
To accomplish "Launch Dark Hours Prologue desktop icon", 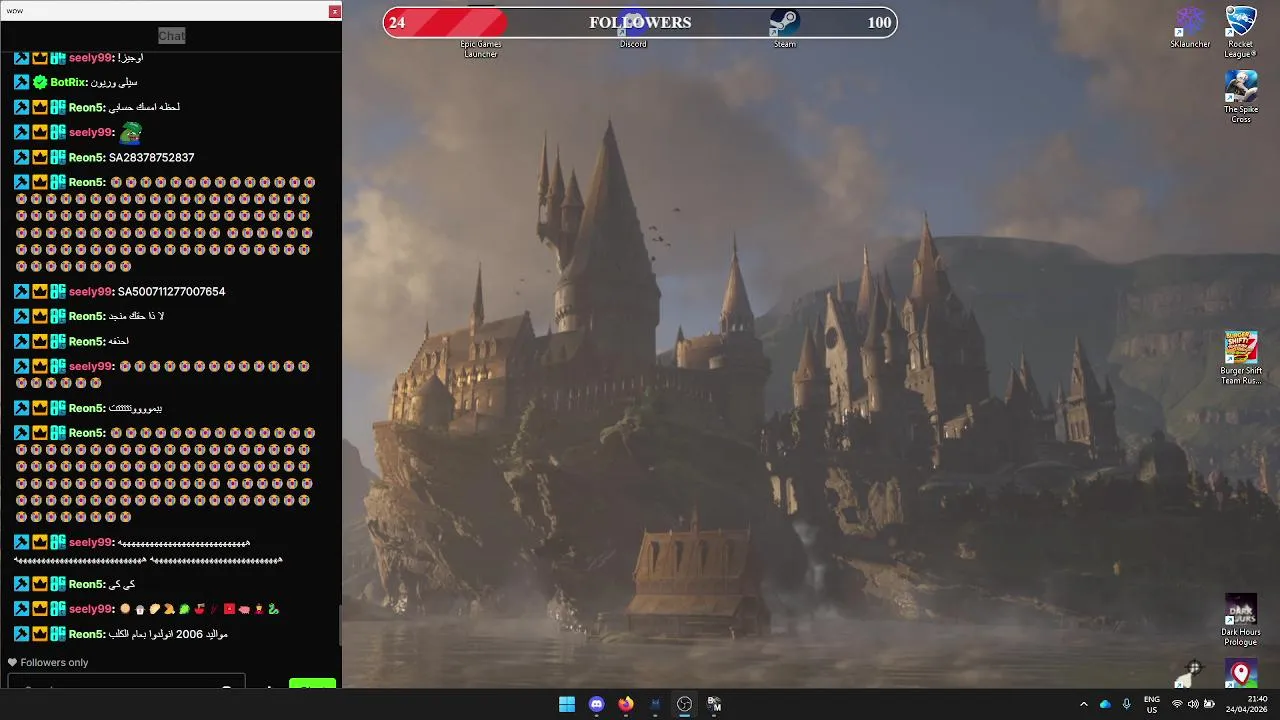I will [x=1241, y=620].
